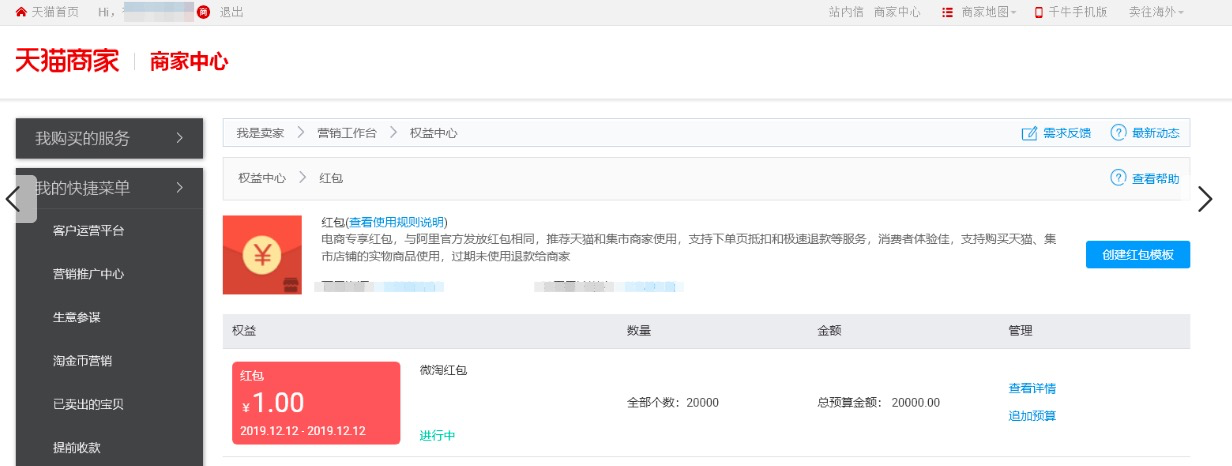Click 查看详情 for 微淘红包

coord(1032,388)
